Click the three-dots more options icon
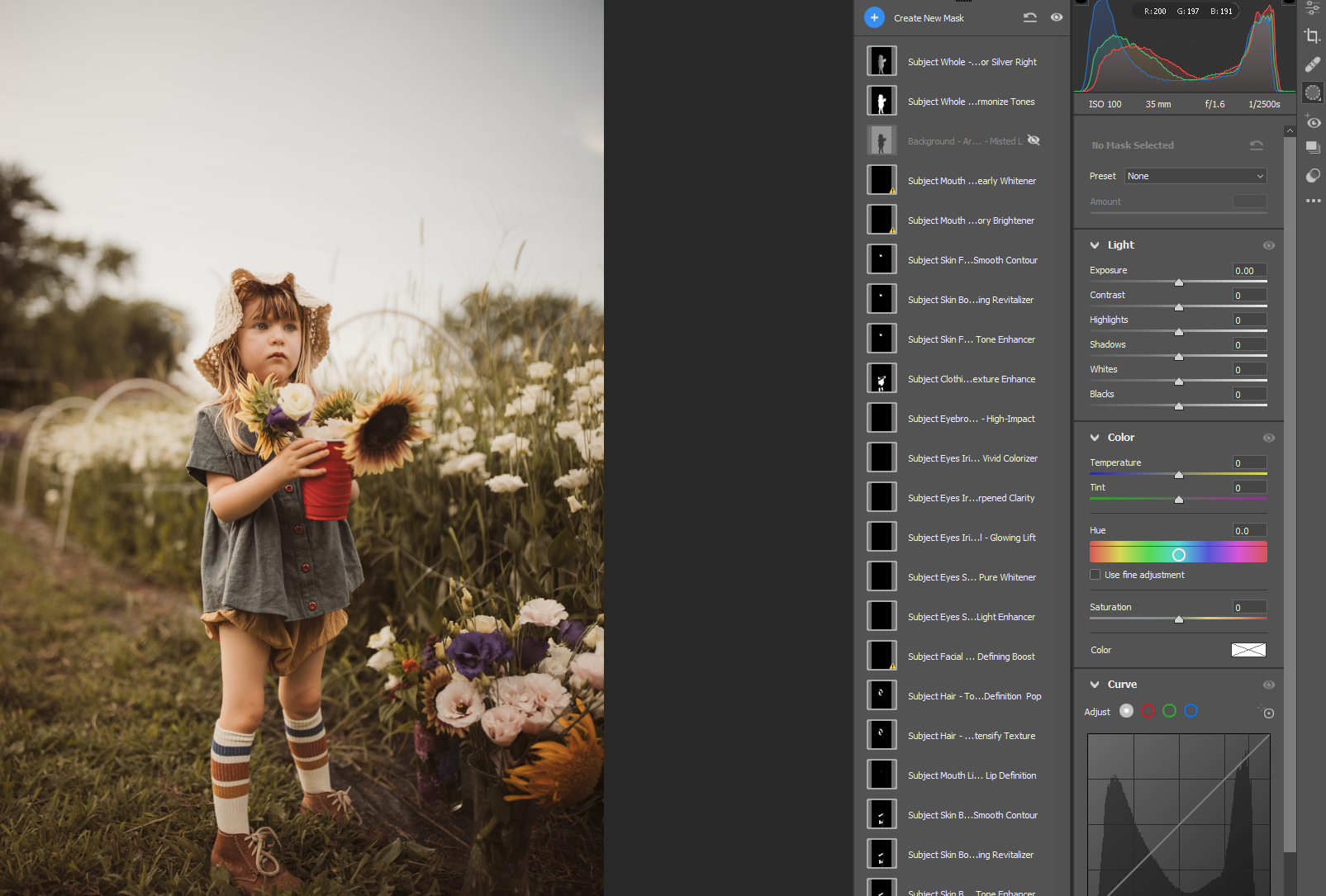 1313,201
